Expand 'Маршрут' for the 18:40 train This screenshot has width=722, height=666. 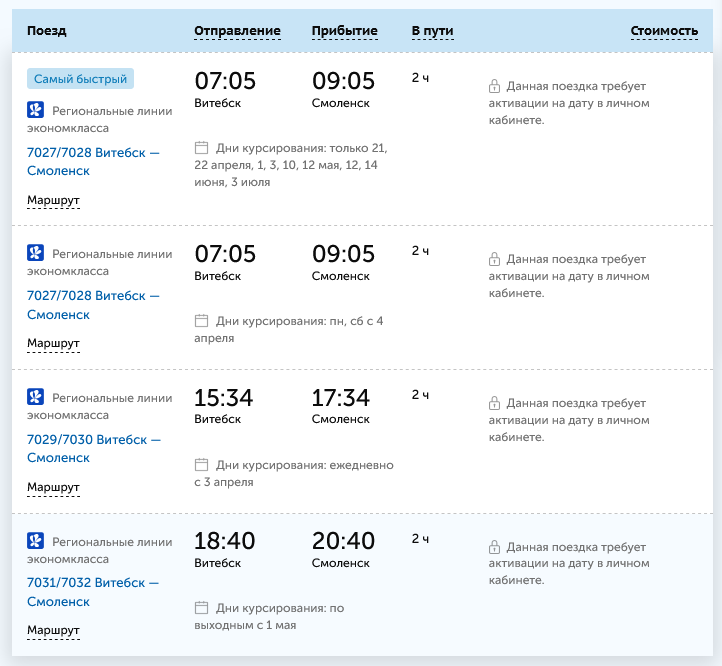53,631
